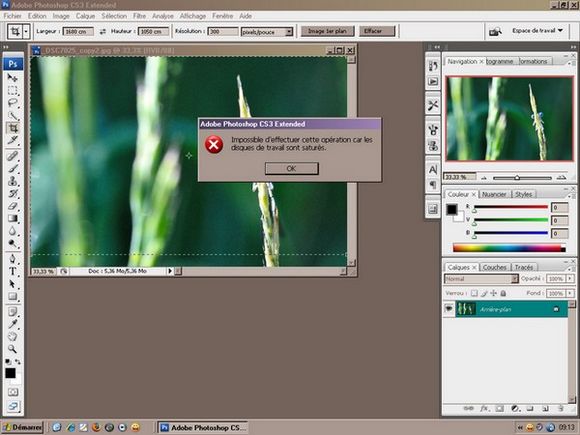Open the Espace de travail dropdown
The height and width of the screenshot is (435, 580).
(x=537, y=31)
